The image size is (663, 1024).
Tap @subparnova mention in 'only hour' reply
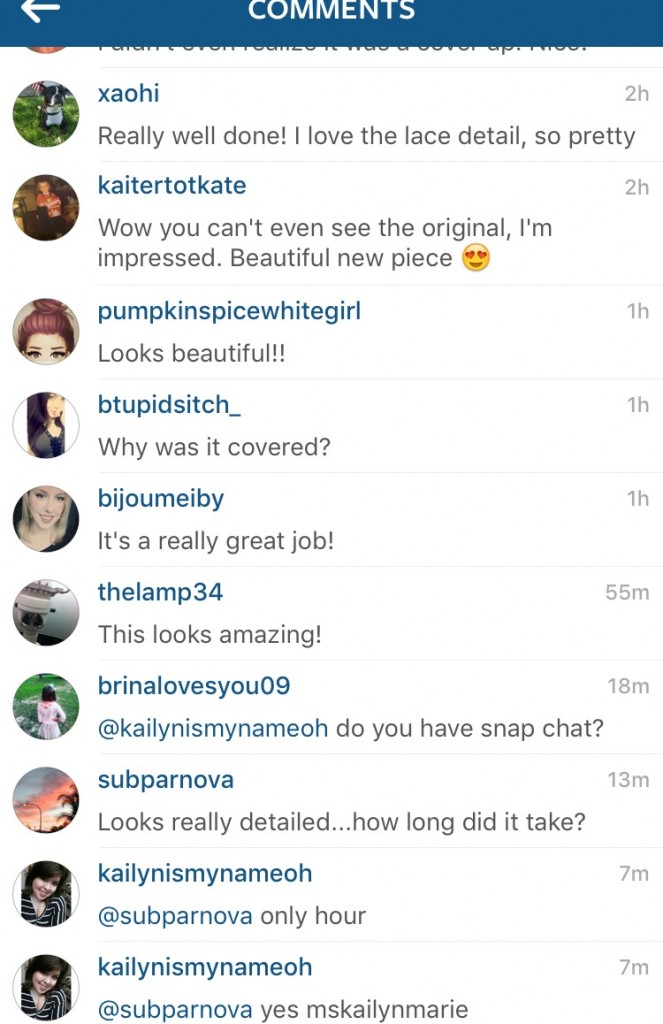[x=175, y=916]
